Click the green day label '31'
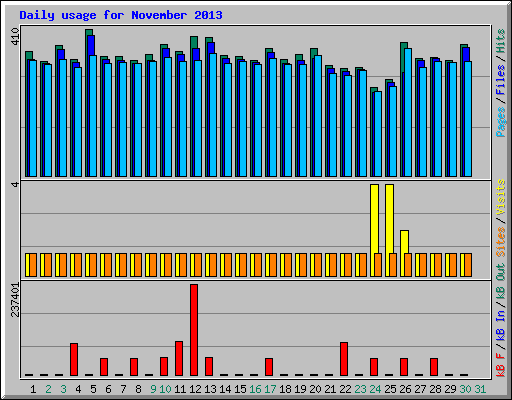The width and height of the screenshot is (512, 400). [480, 389]
